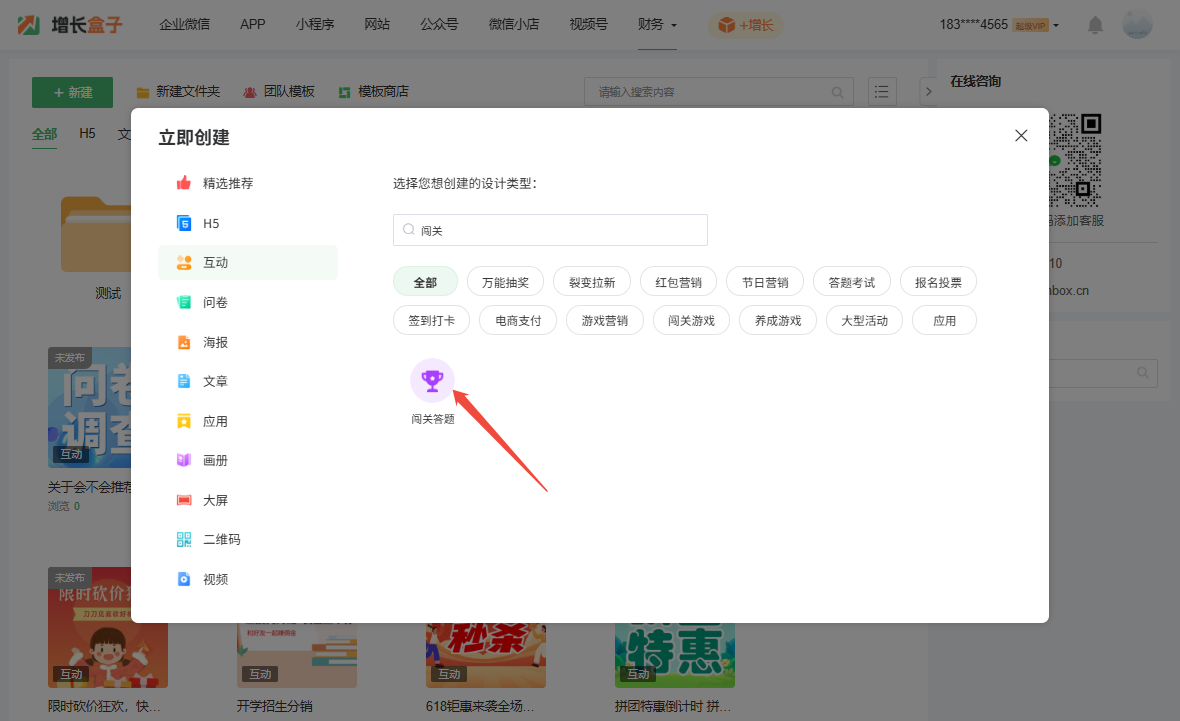
Task: Select the 全部 filter tag
Action: click(x=425, y=282)
